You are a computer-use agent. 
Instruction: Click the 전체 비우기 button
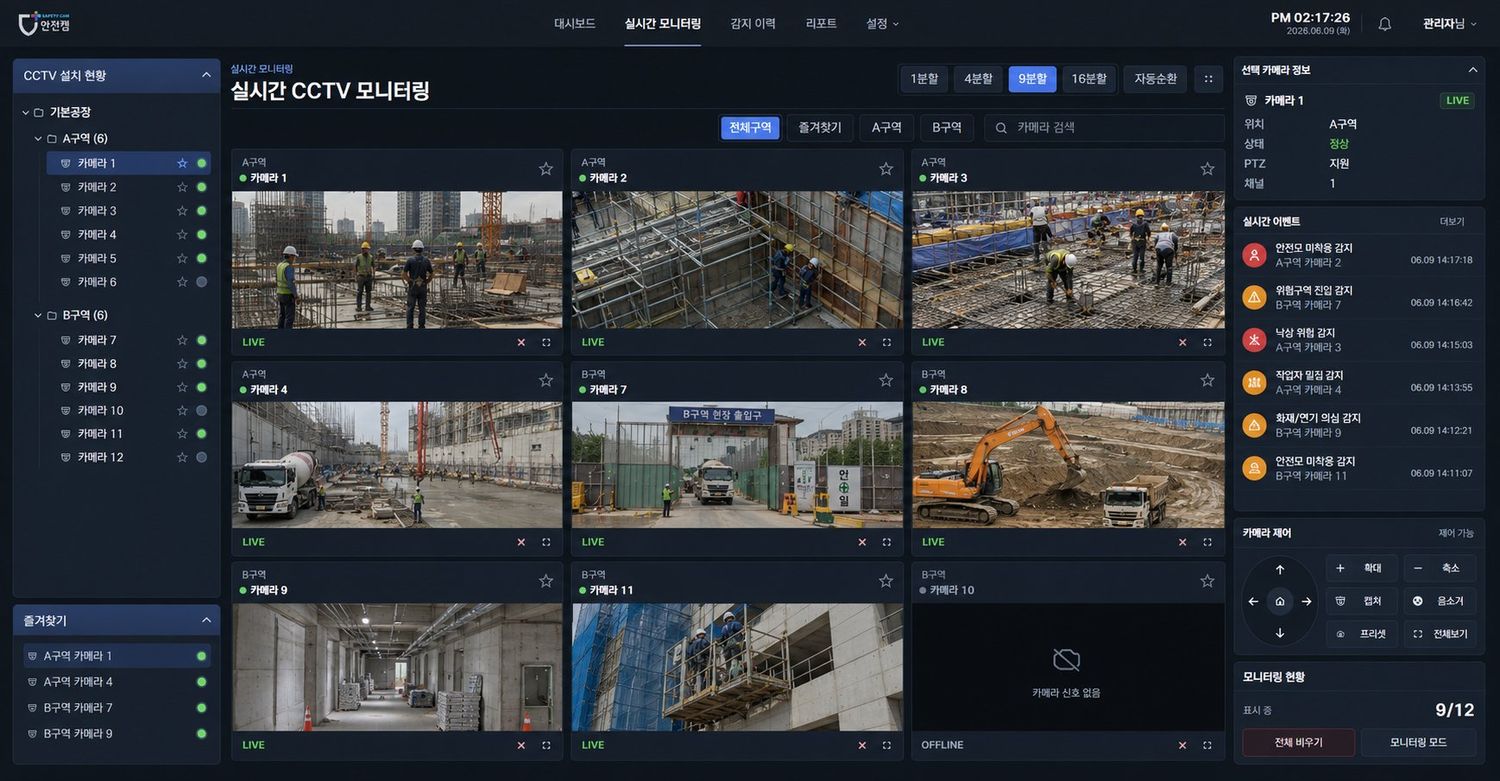[x=1298, y=743]
